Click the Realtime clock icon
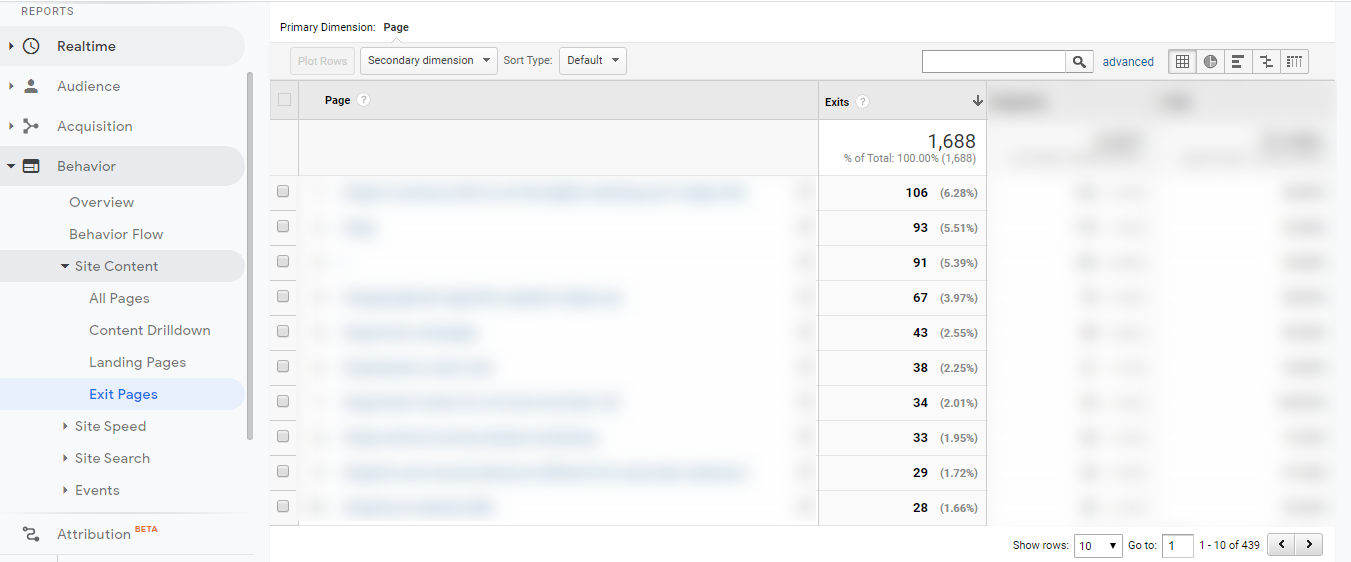Image resolution: width=1351 pixels, height=562 pixels. (31, 46)
